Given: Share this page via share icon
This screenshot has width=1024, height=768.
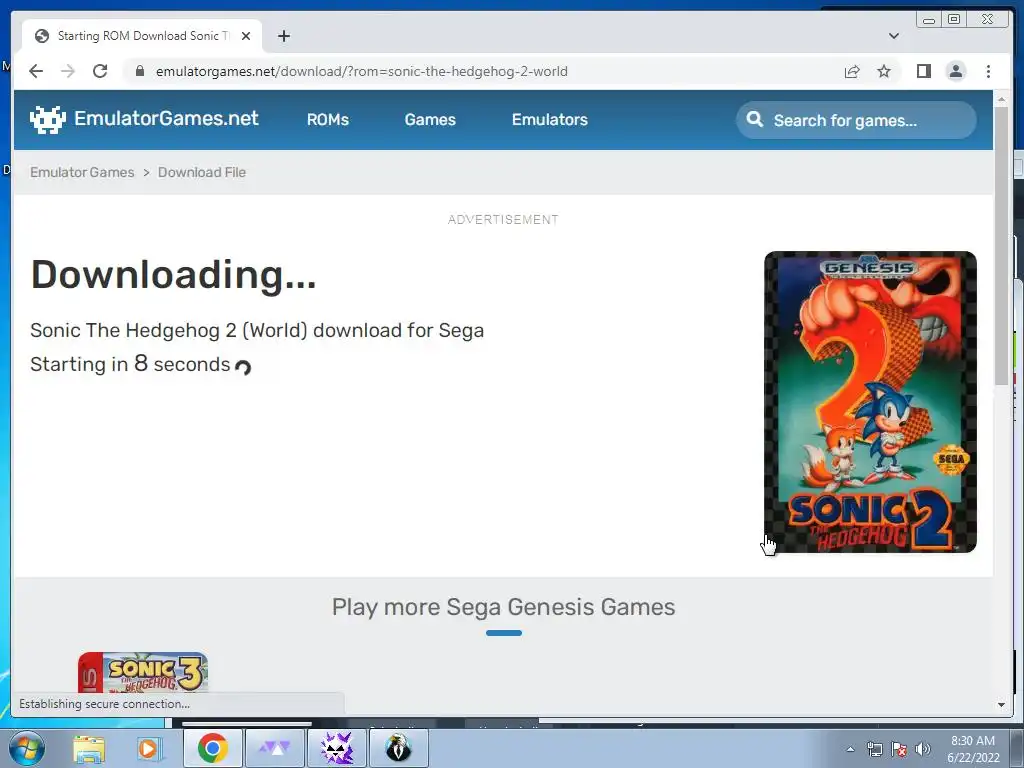Looking at the screenshot, I should (x=852, y=71).
